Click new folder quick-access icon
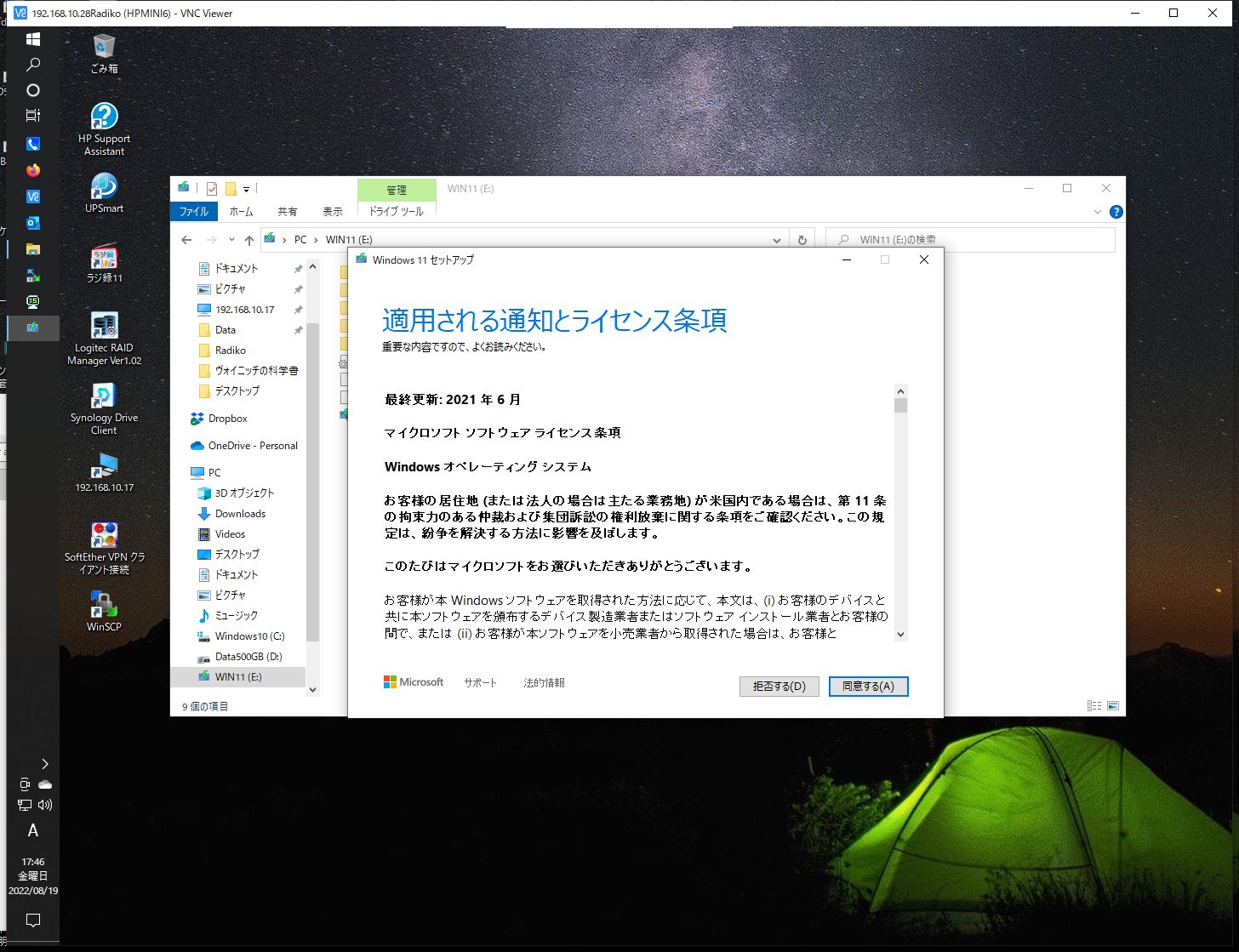Screen dimensions: 1239x952 coord(230,189)
